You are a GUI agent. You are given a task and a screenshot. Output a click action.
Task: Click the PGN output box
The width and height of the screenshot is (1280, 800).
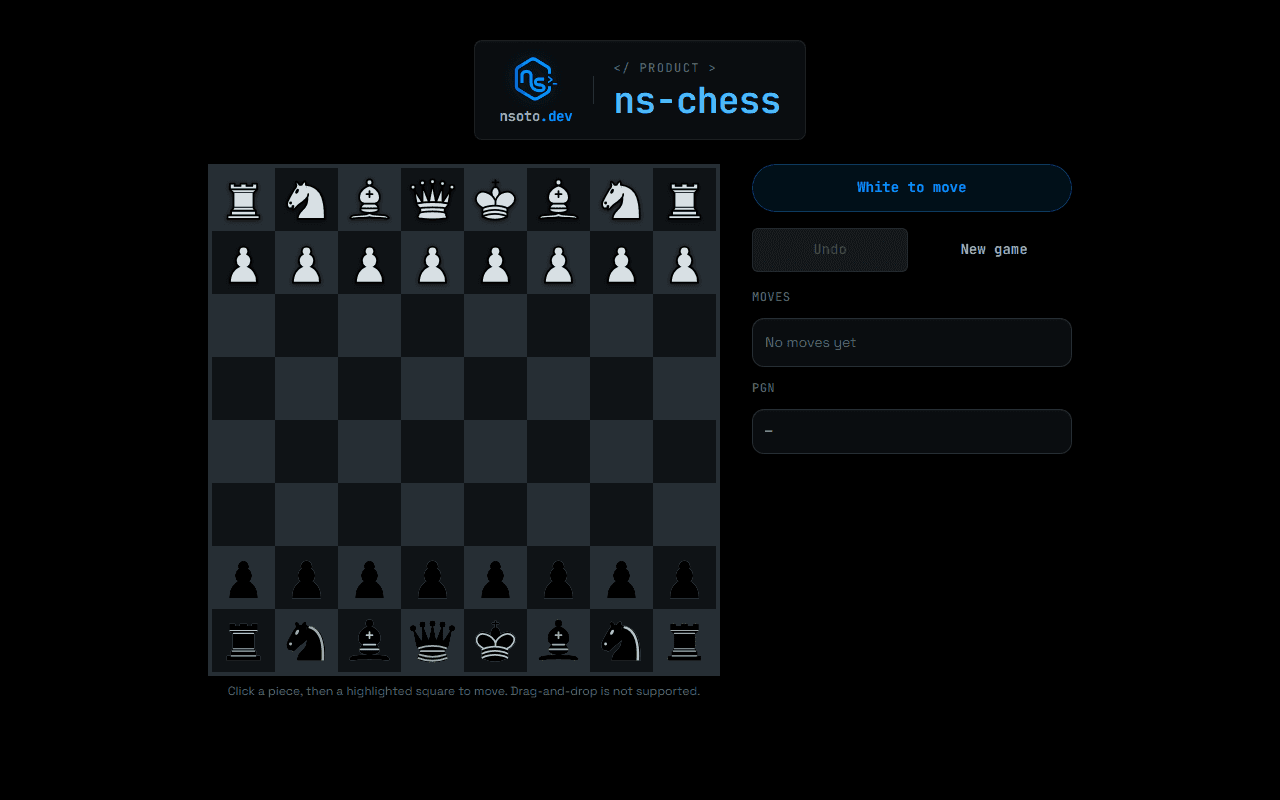(x=912, y=431)
